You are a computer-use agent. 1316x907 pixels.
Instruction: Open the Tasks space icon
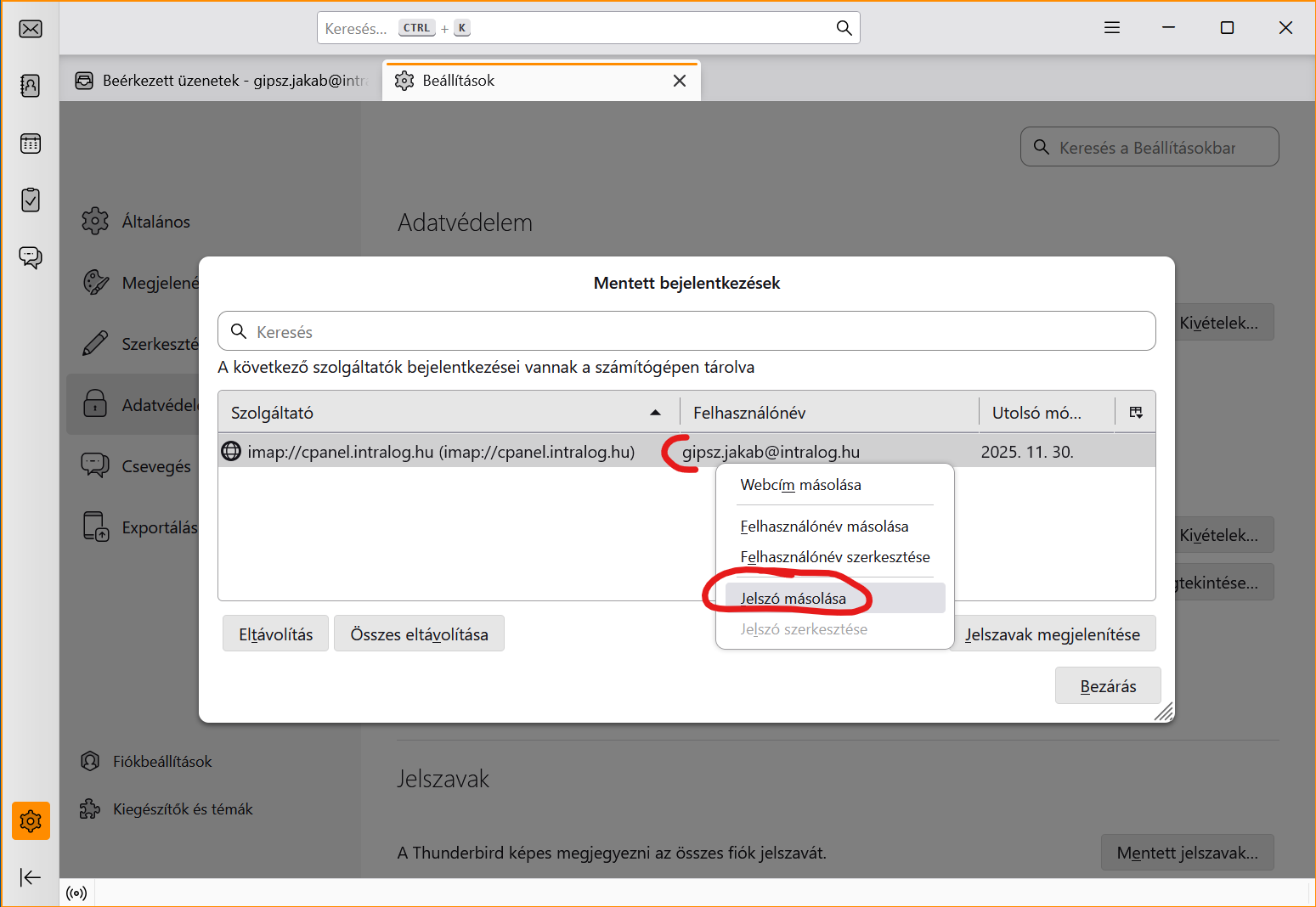coord(31,200)
